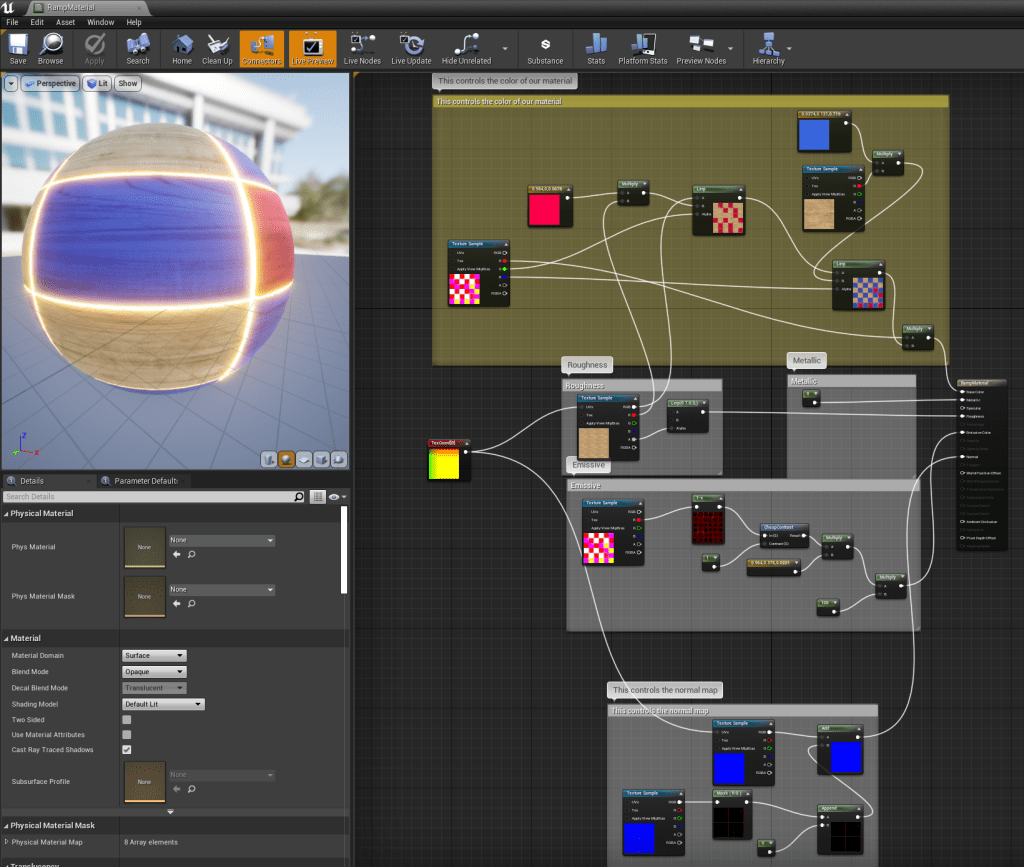Open the Blend Mode dropdown
This screenshot has width=1024, height=867.
[154, 672]
